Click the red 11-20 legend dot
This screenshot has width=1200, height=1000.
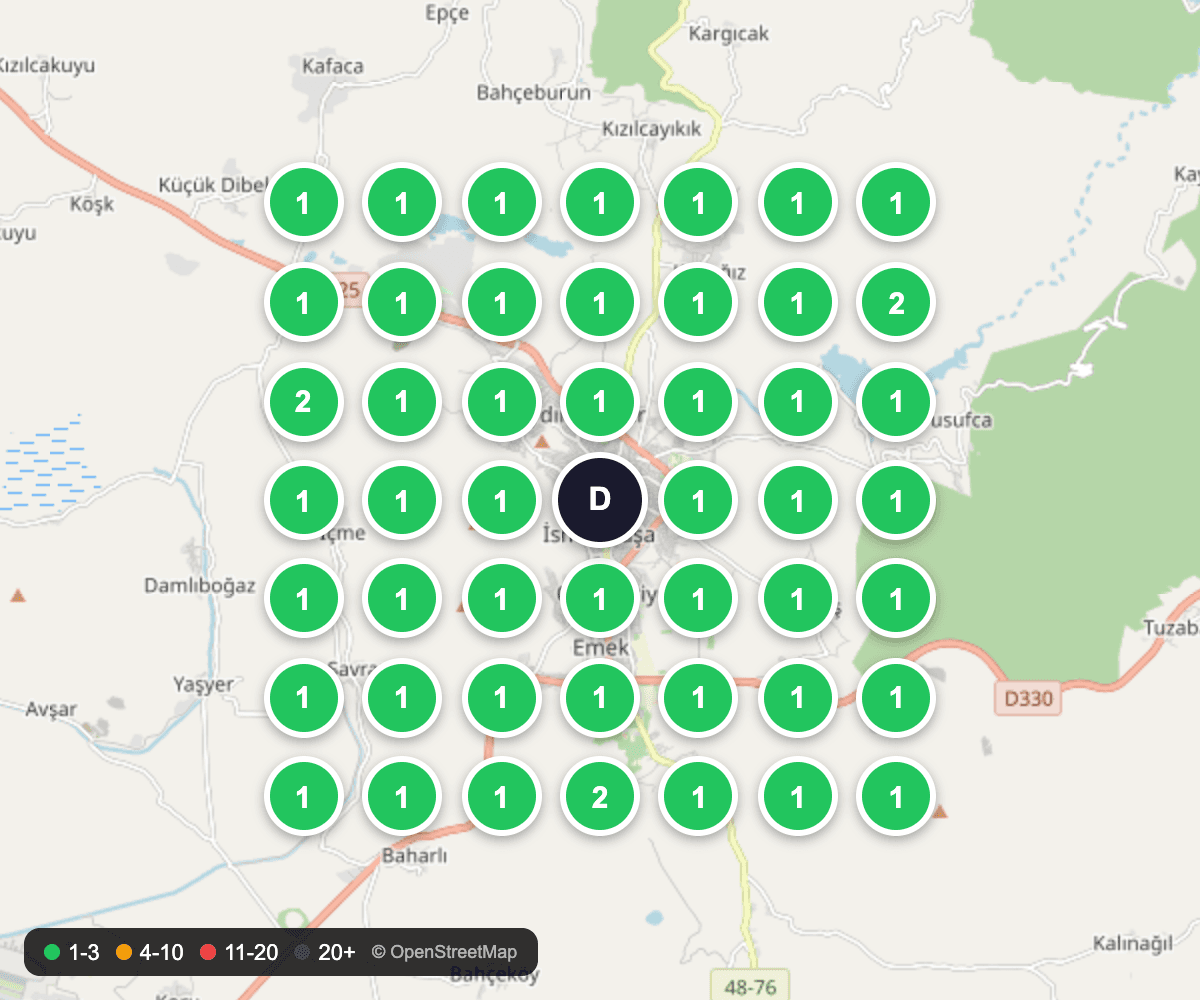(x=208, y=952)
